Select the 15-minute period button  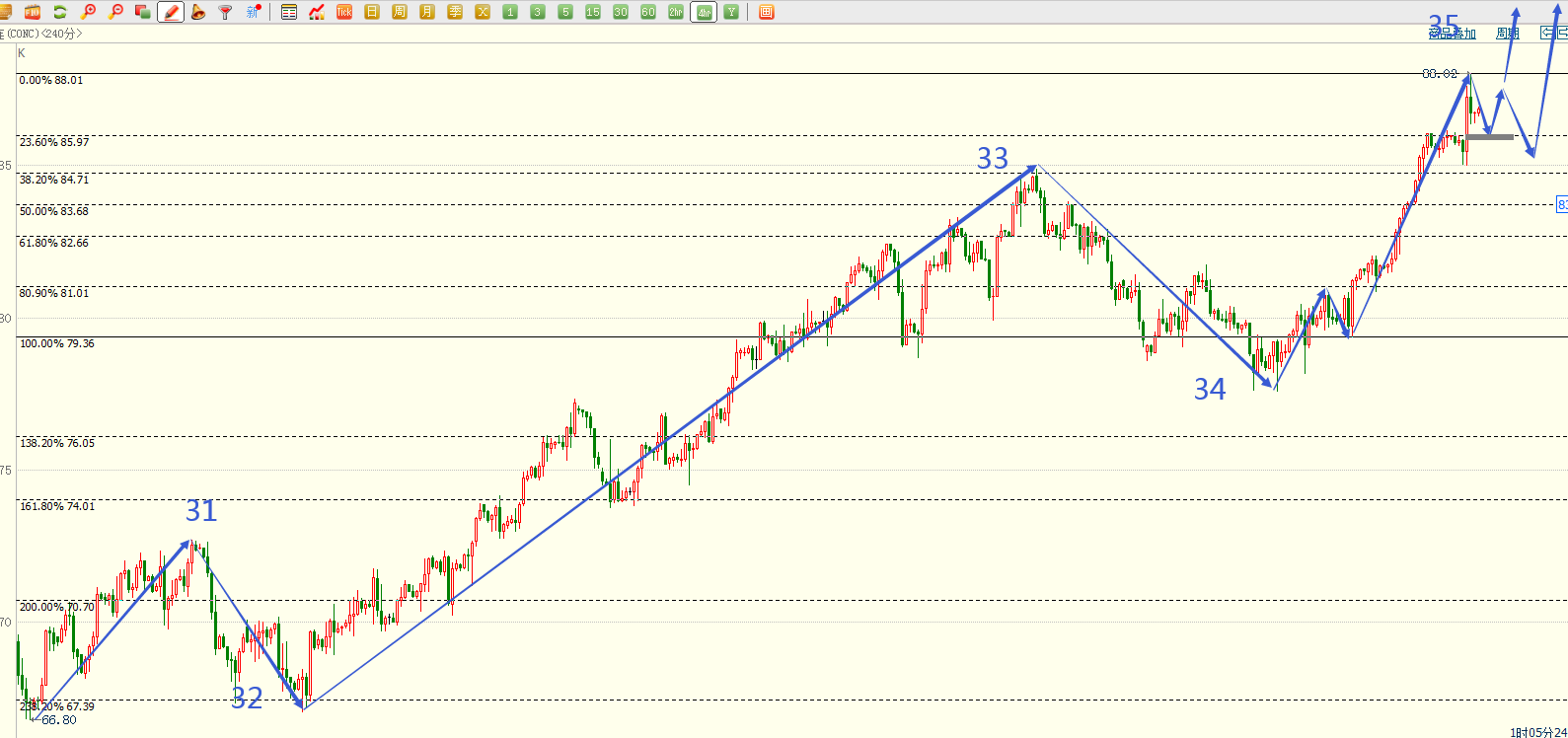593,12
